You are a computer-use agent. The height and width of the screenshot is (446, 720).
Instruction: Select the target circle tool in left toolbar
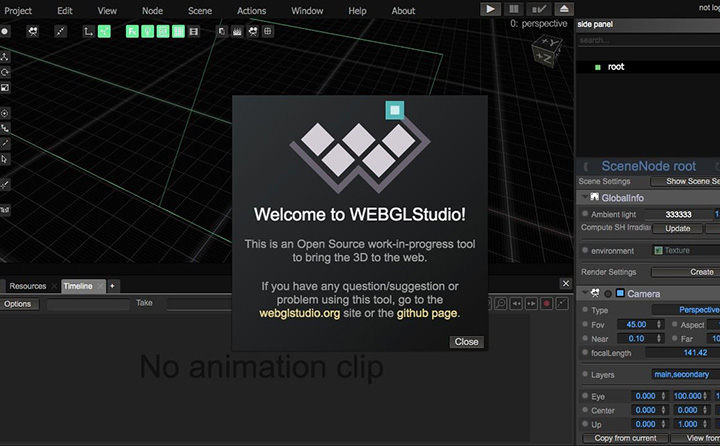(x=5, y=113)
